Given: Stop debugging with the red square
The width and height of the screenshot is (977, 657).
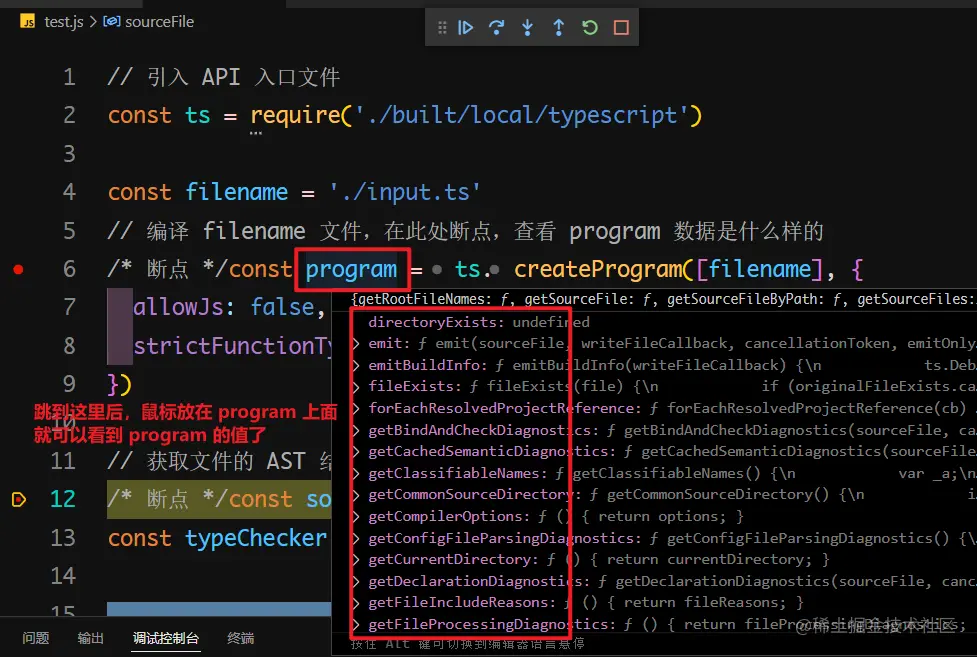Looking at the screenshot, I should coord(621,27).
